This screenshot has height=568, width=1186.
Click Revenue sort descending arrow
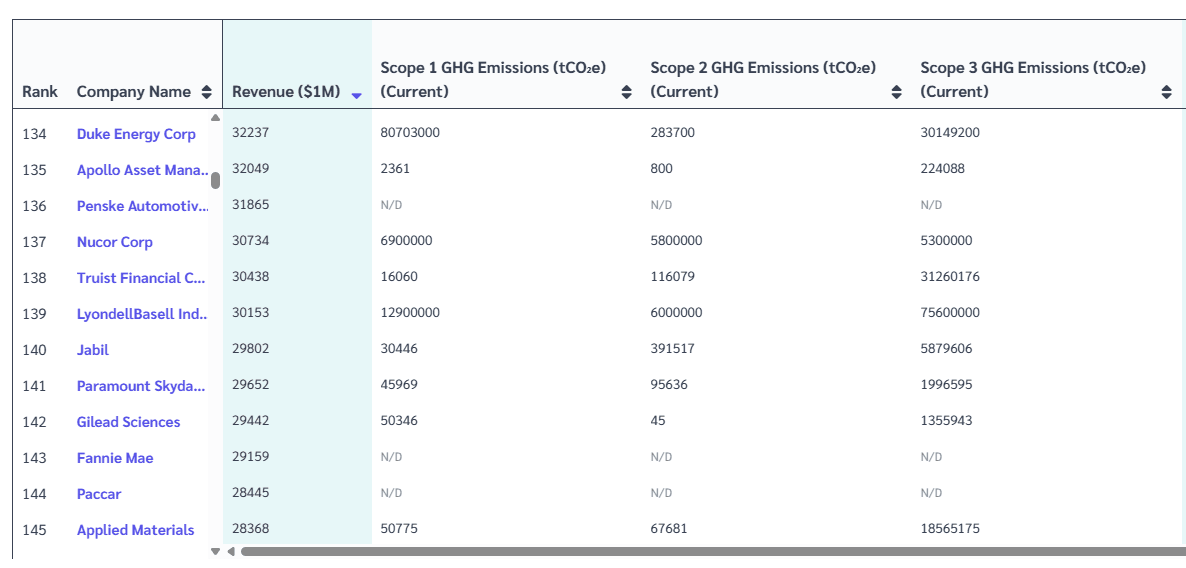[x=356, y=96]
